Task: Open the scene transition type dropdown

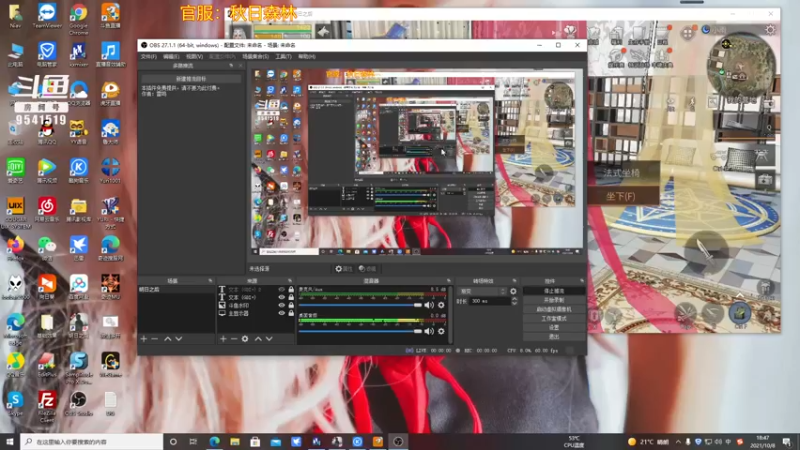Action: tap(482, 291)
